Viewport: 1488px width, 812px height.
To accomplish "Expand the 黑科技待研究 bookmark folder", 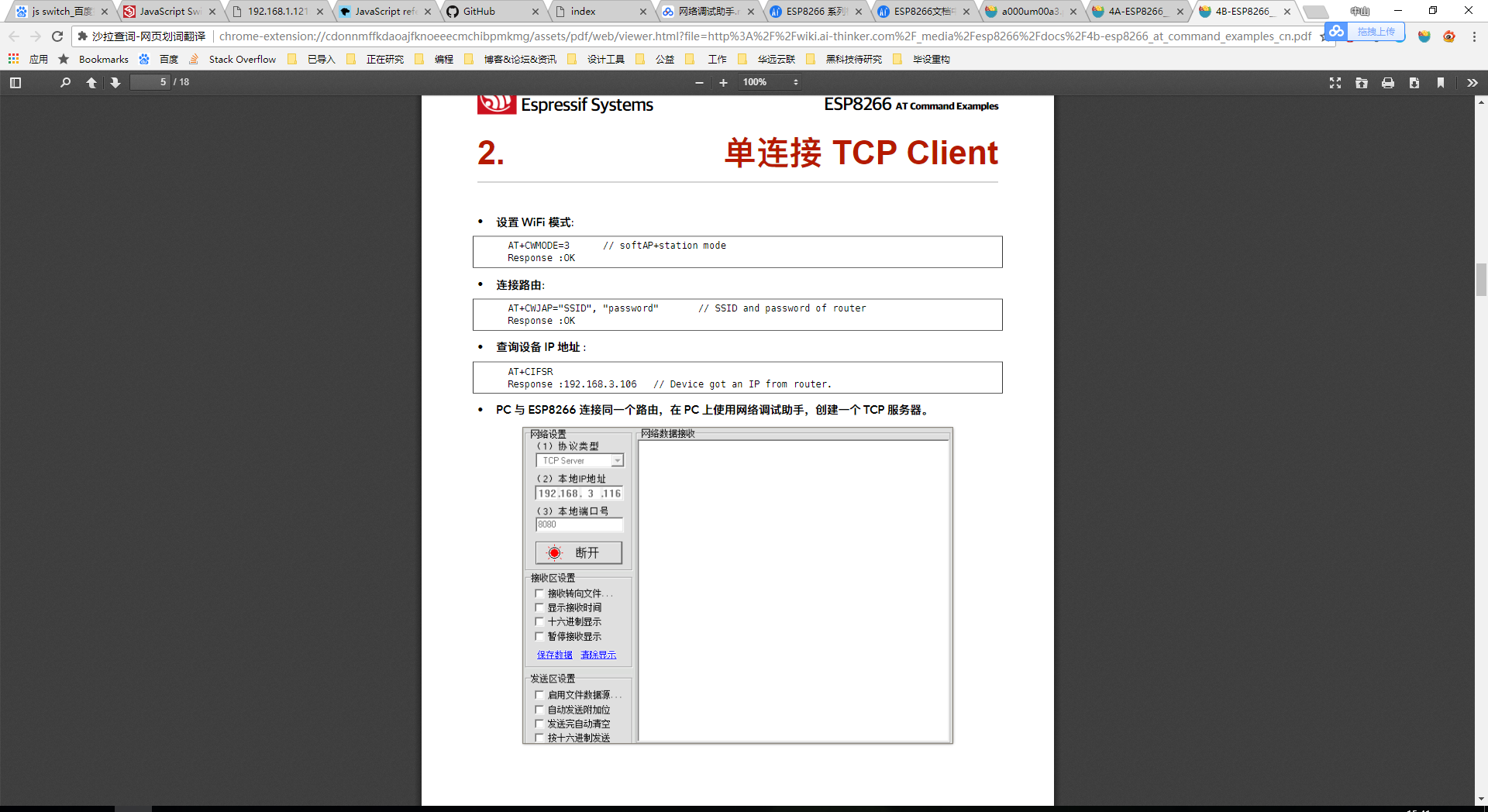I will click(x=846, y=59).
